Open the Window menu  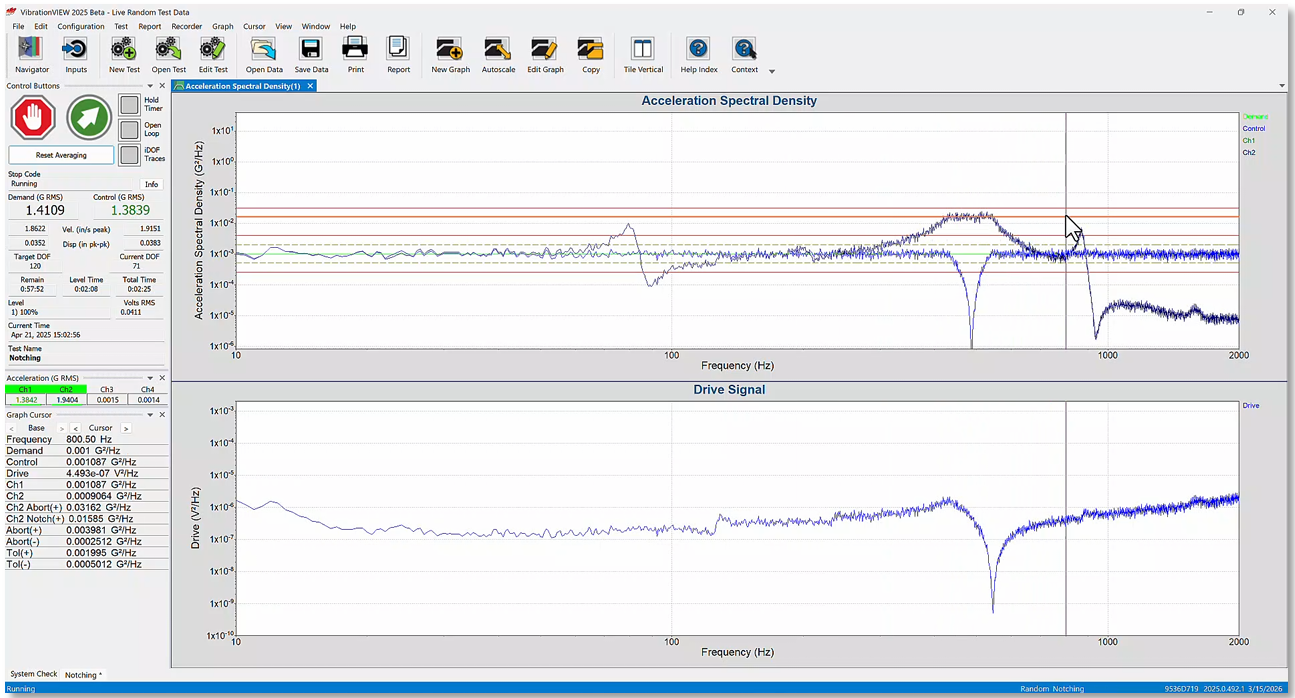(x=316, y=26)
